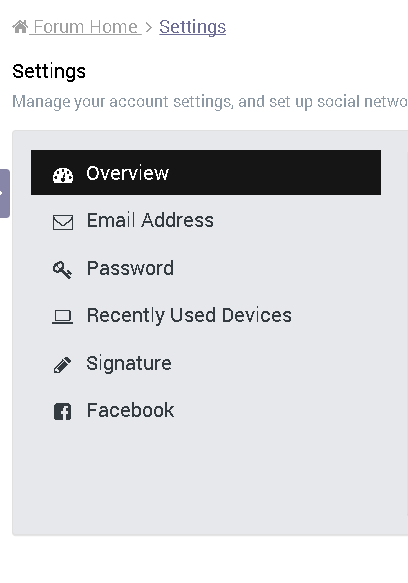
Task: Select the Overview dashboard gauge icon
Action: [63, 175]
